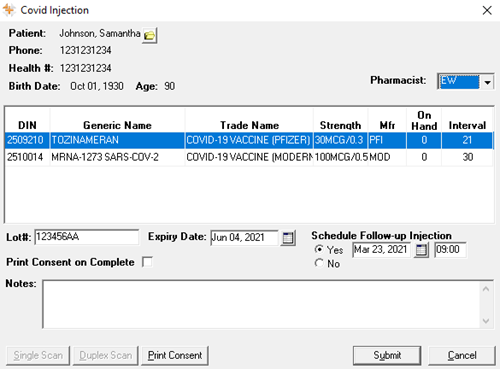Viewport: 500px width, 369px height.
Task: Enable Print Consent on Complete checkbox
Action: point(147,262)
